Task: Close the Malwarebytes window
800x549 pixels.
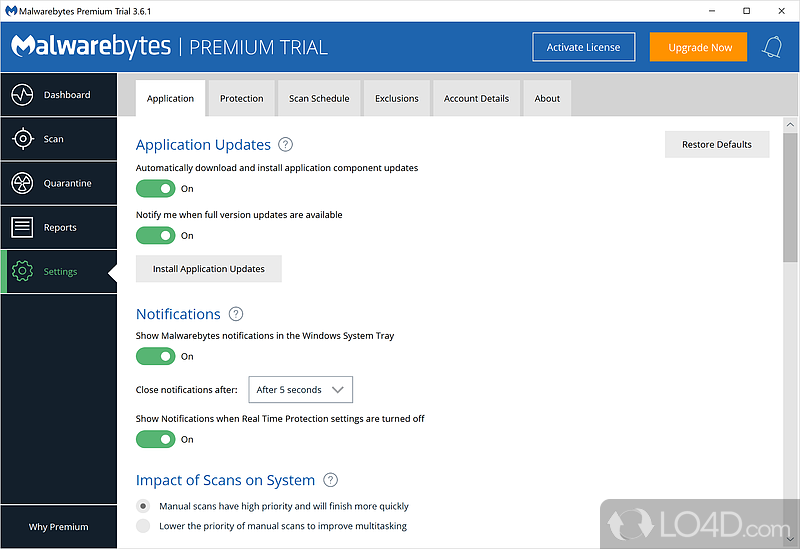Action: tap(781, 11)
